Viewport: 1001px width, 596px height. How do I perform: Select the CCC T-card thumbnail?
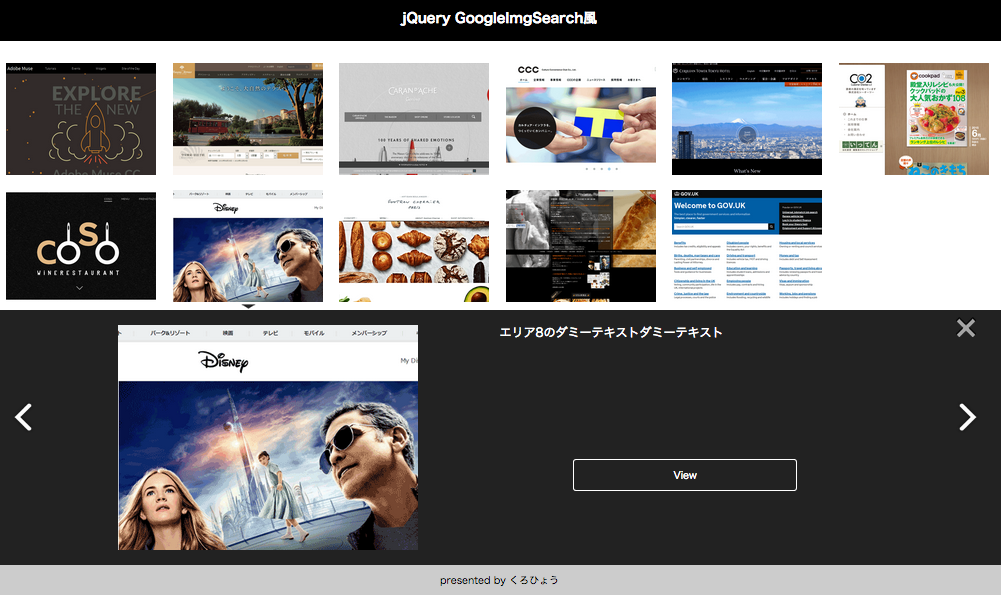point(580,119)
